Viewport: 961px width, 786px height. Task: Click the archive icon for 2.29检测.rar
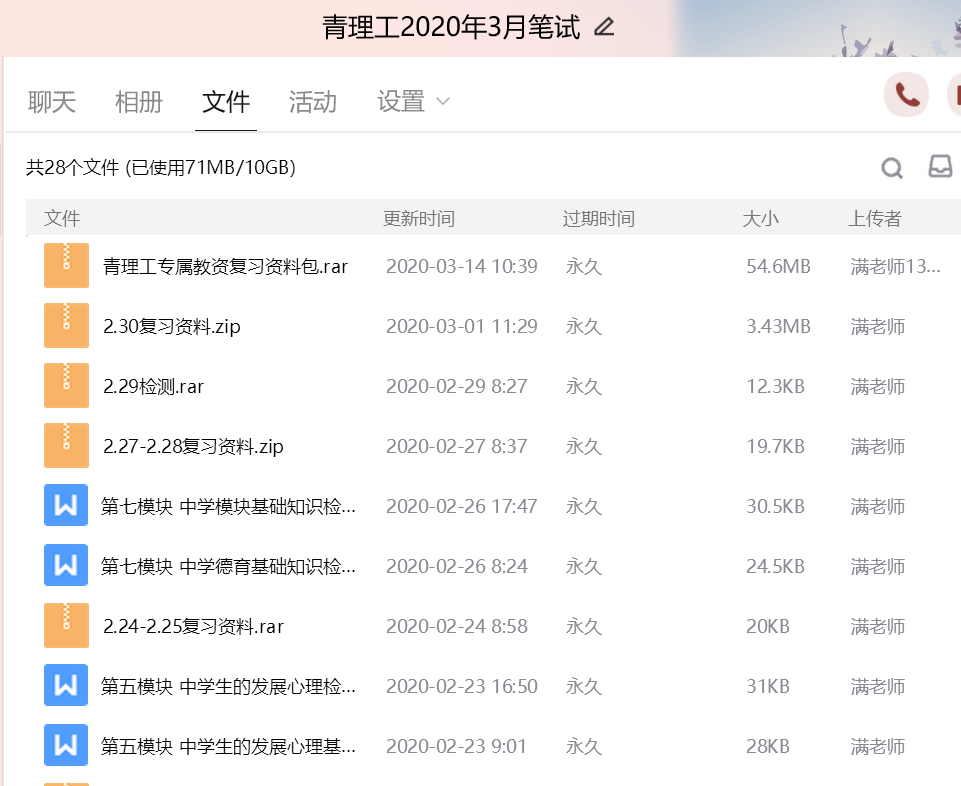tap(66, 386)
